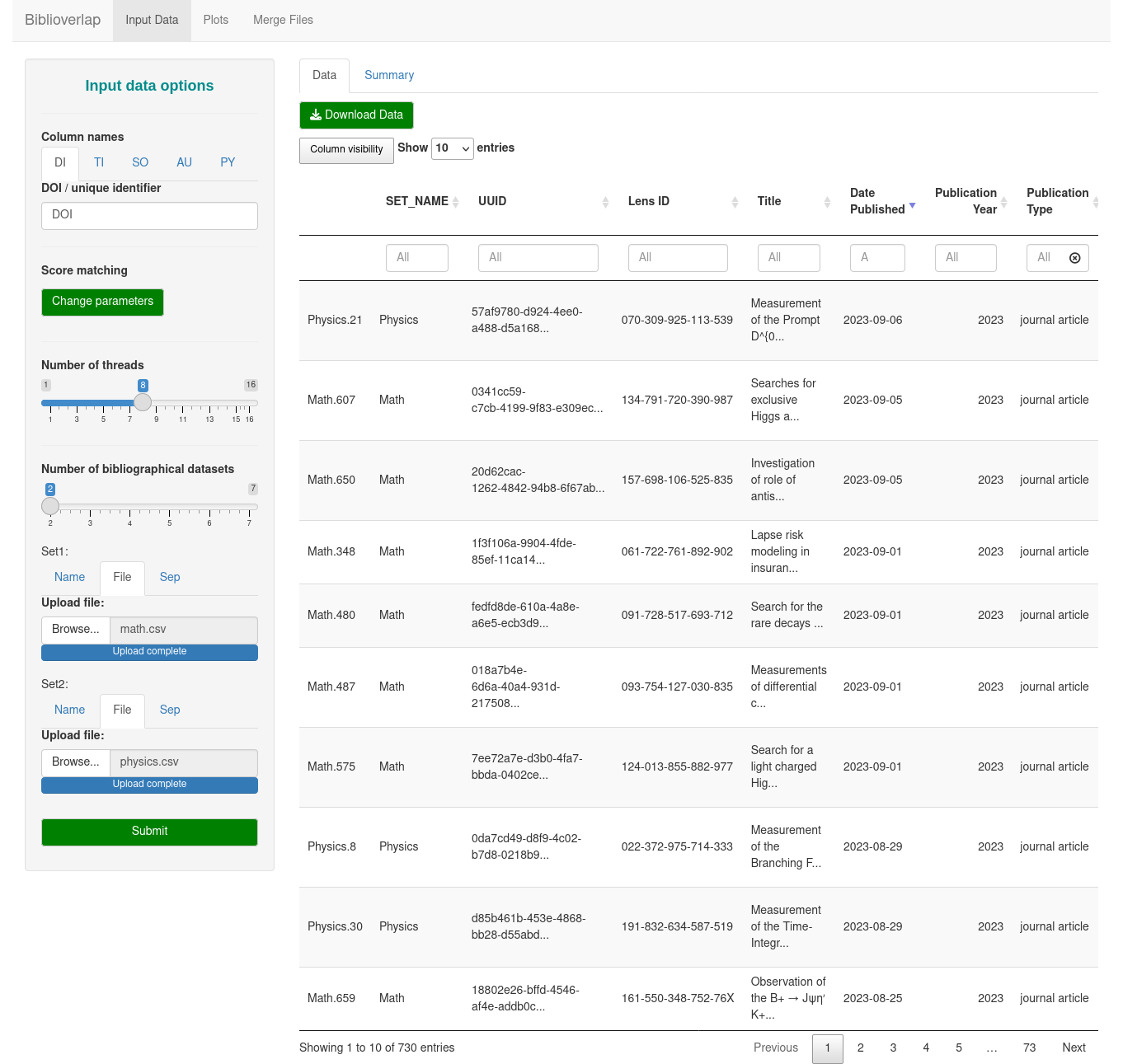Switch to the Summary tab

(388, 76)
